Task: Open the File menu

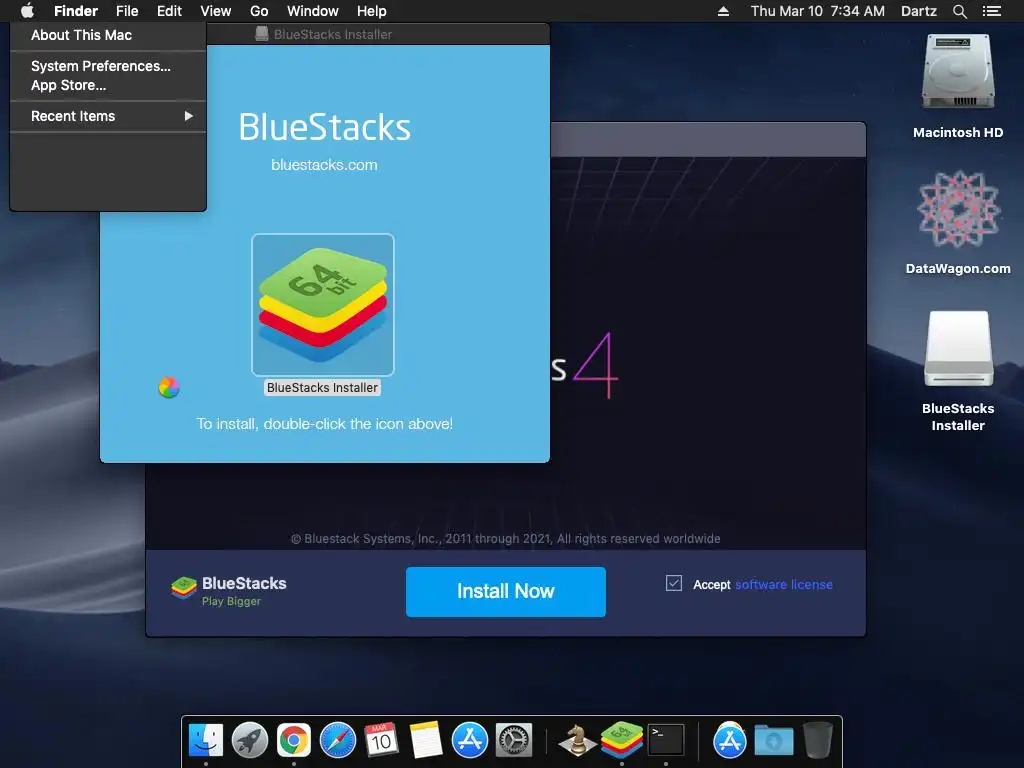Action: [127, 11]
